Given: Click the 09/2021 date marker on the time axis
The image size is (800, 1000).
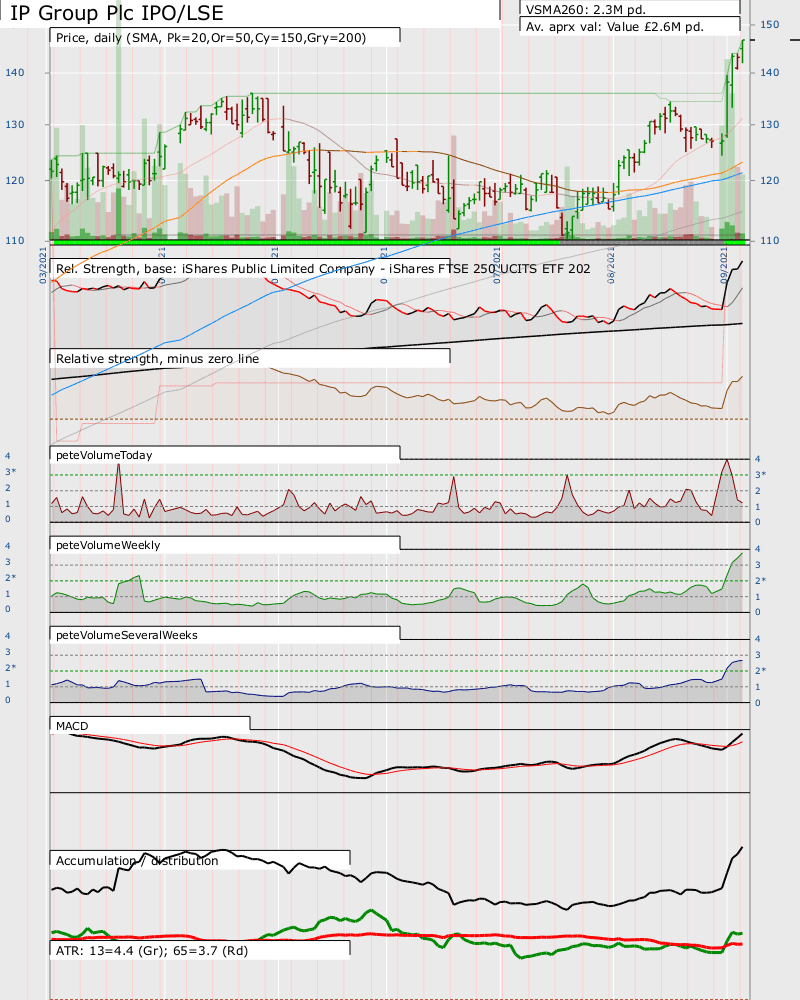Looking at the screenshot, I should point(724,265).
